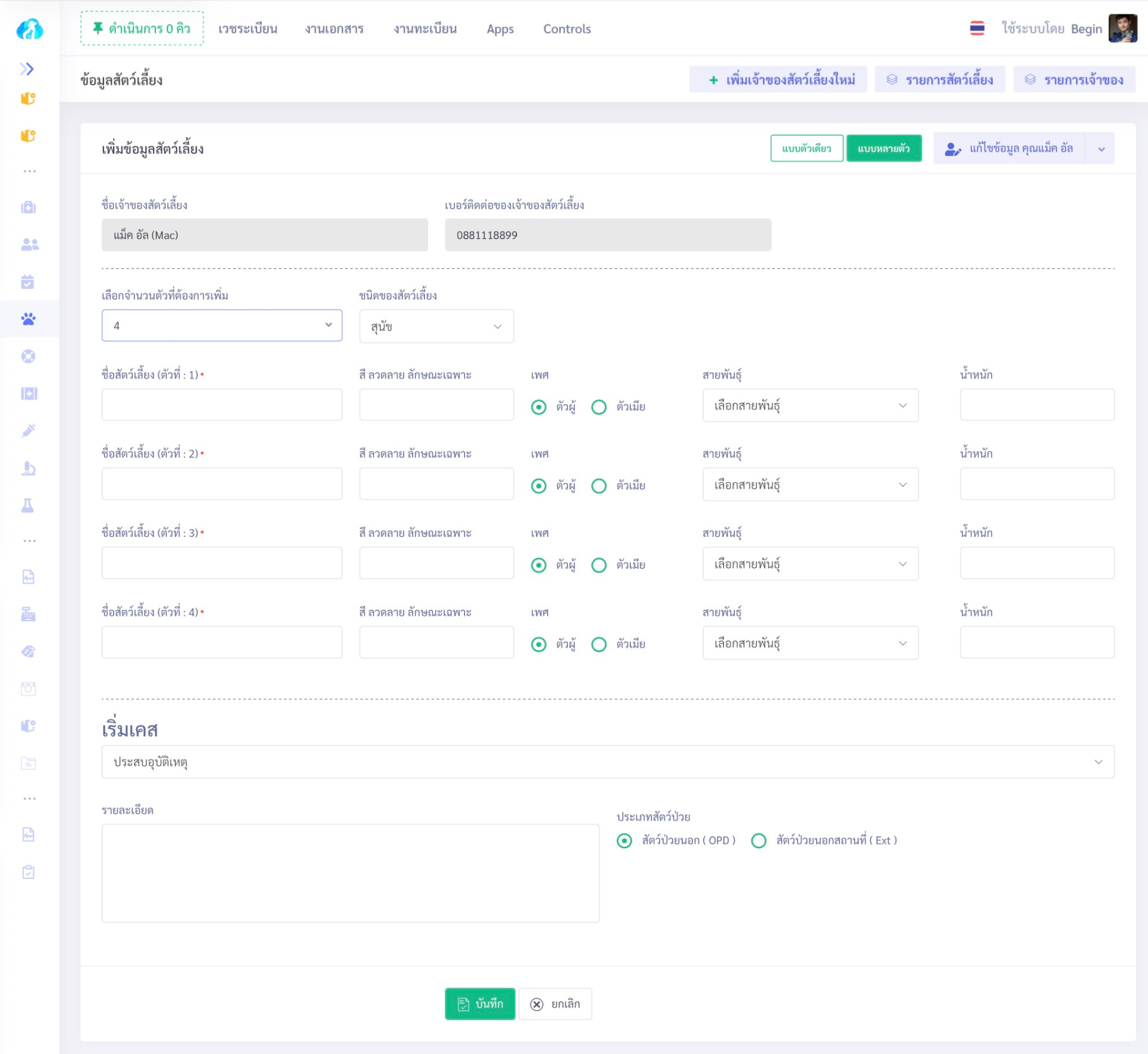Click the แบบตัวเดียว single mode button
The height and width of the screenshot is (1054, 1148).
[806, 148]
